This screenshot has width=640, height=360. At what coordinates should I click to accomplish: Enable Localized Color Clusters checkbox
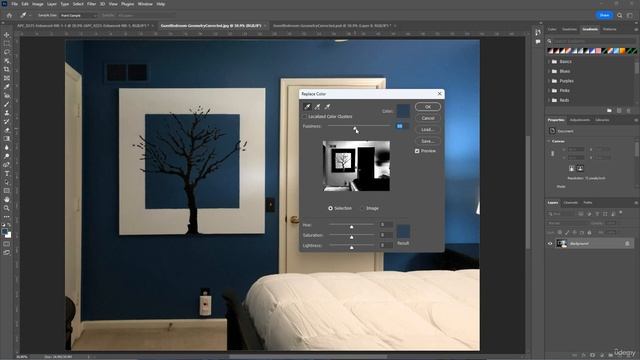[305, 117]
